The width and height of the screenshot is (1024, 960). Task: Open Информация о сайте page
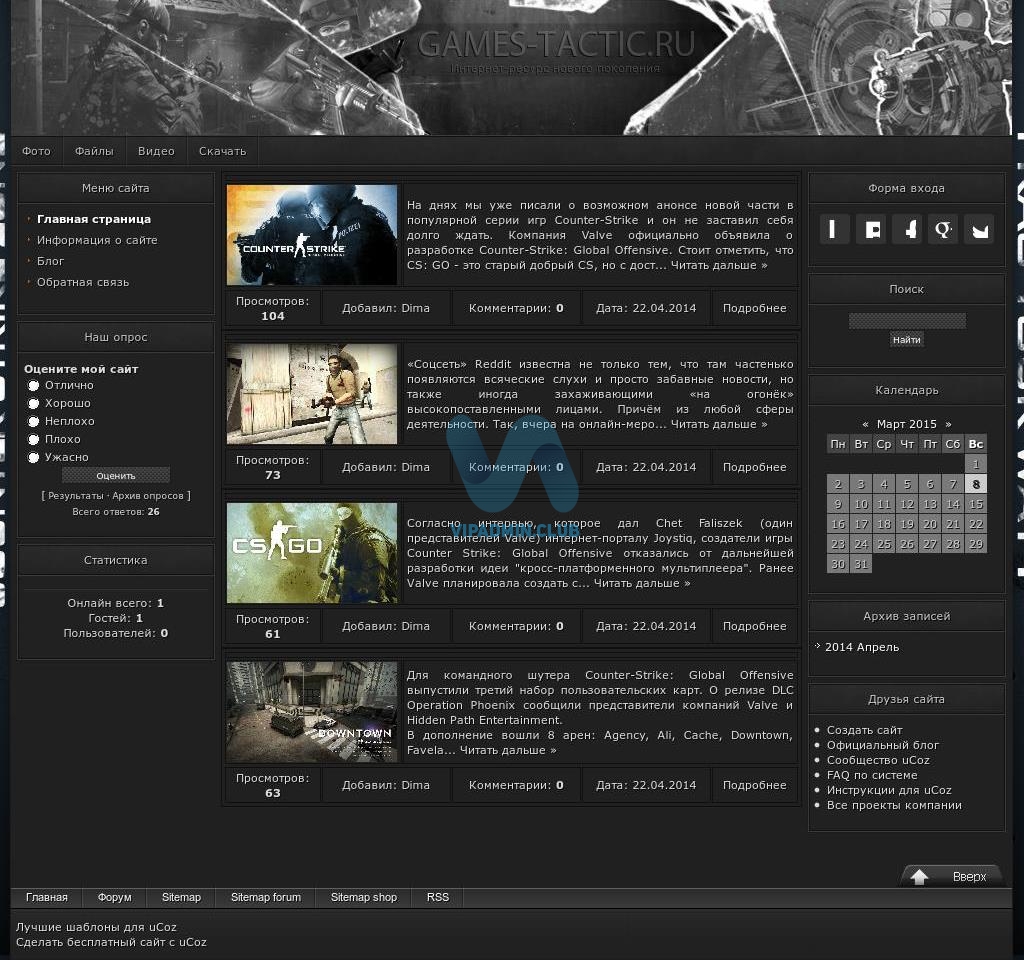click(x=97, y=240)
